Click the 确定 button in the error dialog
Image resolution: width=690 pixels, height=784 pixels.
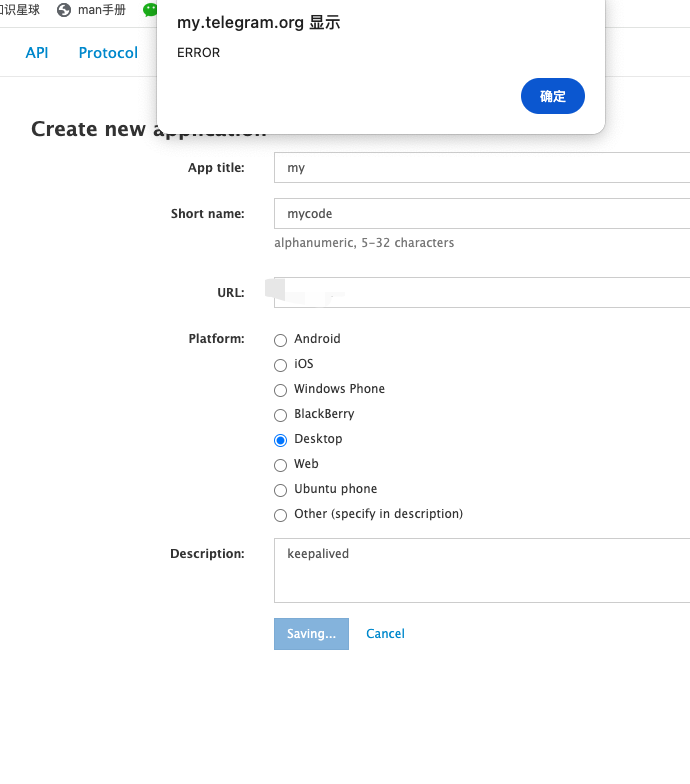[x=552, y=96]
